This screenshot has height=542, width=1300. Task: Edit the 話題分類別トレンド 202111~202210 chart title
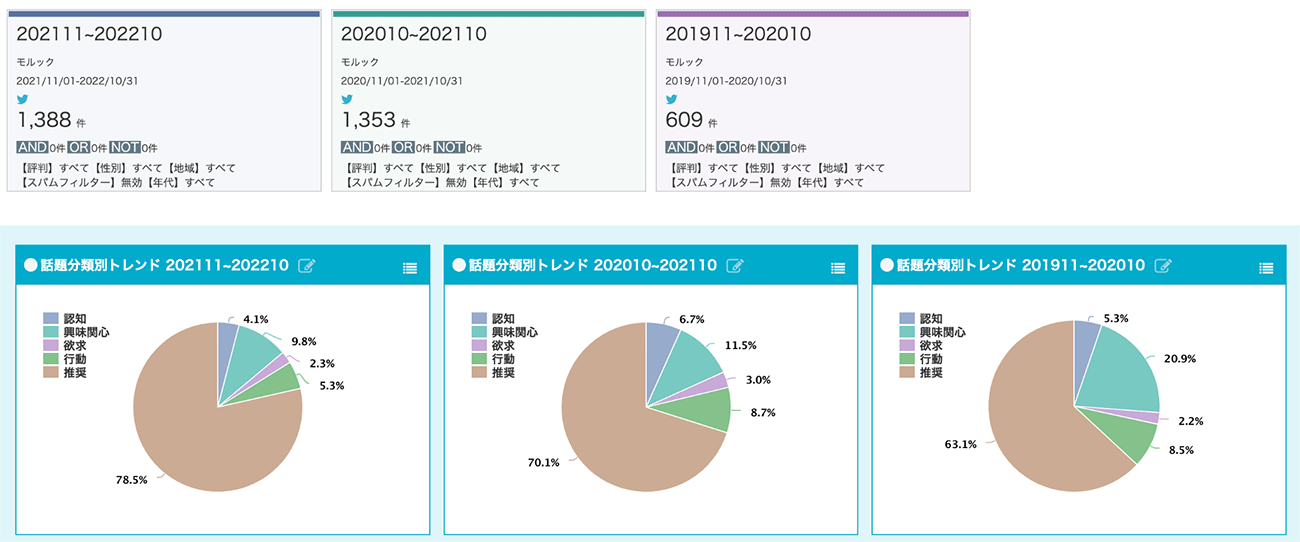(x=308, y=266)
